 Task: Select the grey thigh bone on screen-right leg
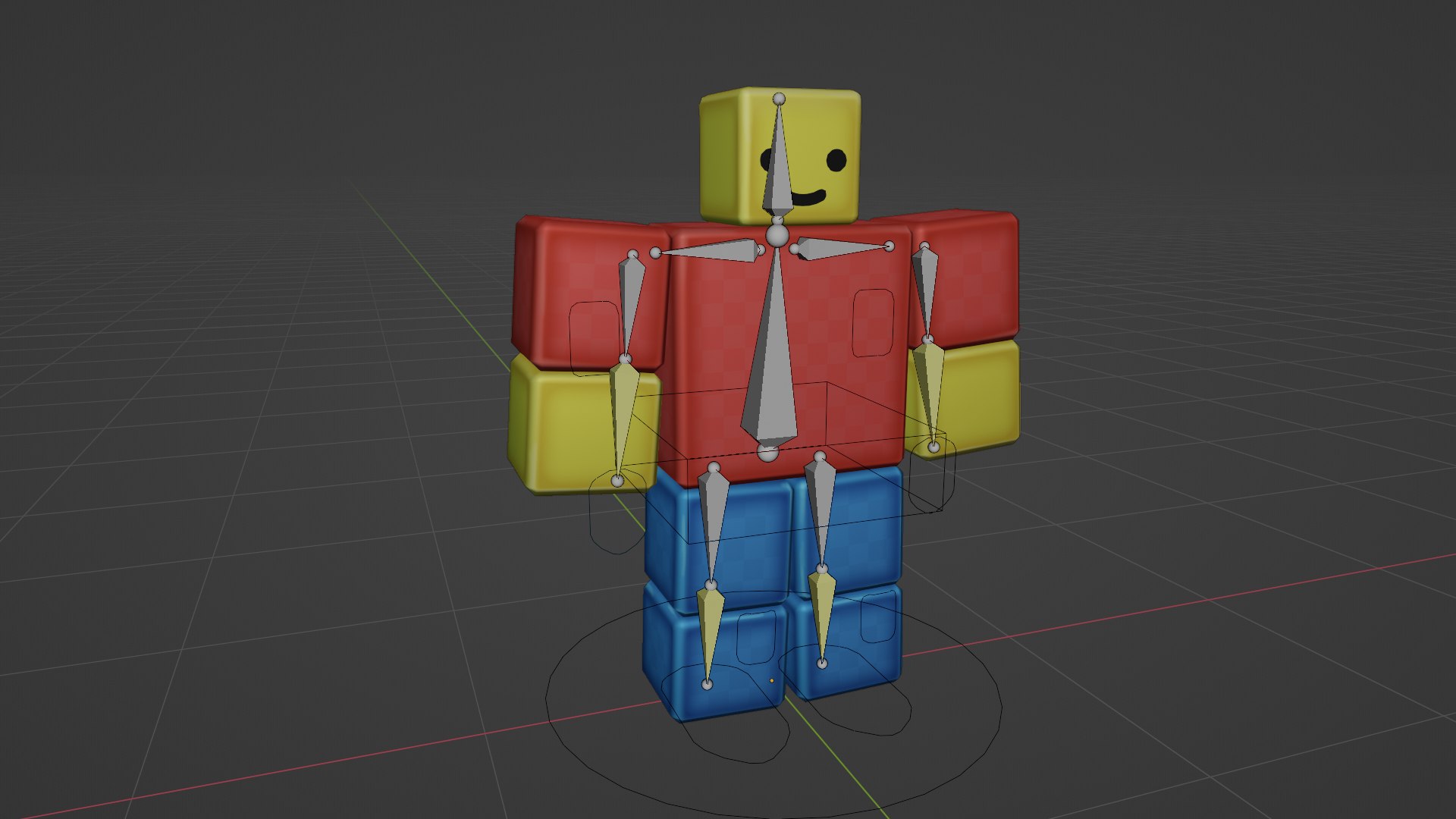point(821,512)
